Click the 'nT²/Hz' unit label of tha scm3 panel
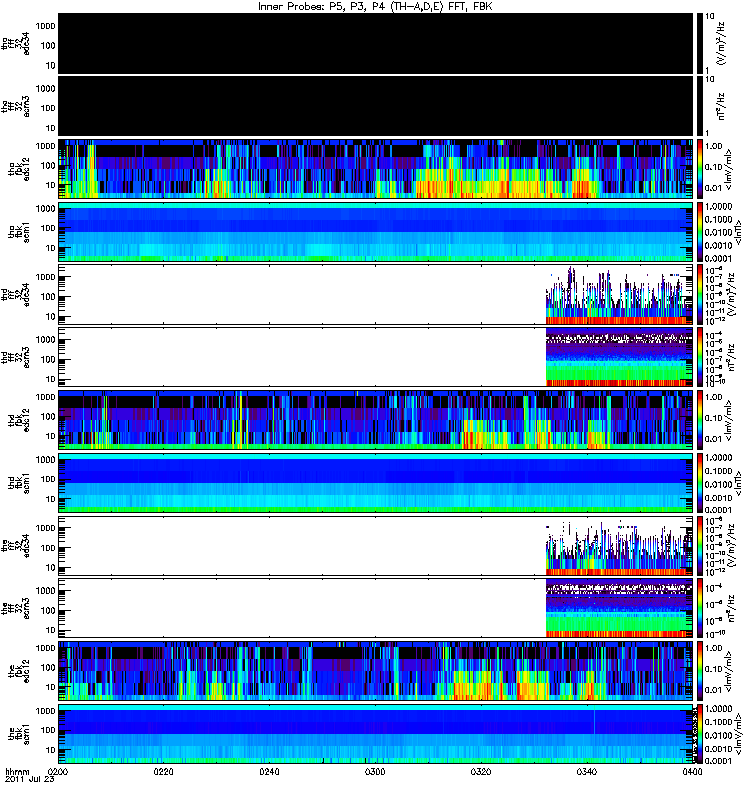 click(x=721, y=106)
